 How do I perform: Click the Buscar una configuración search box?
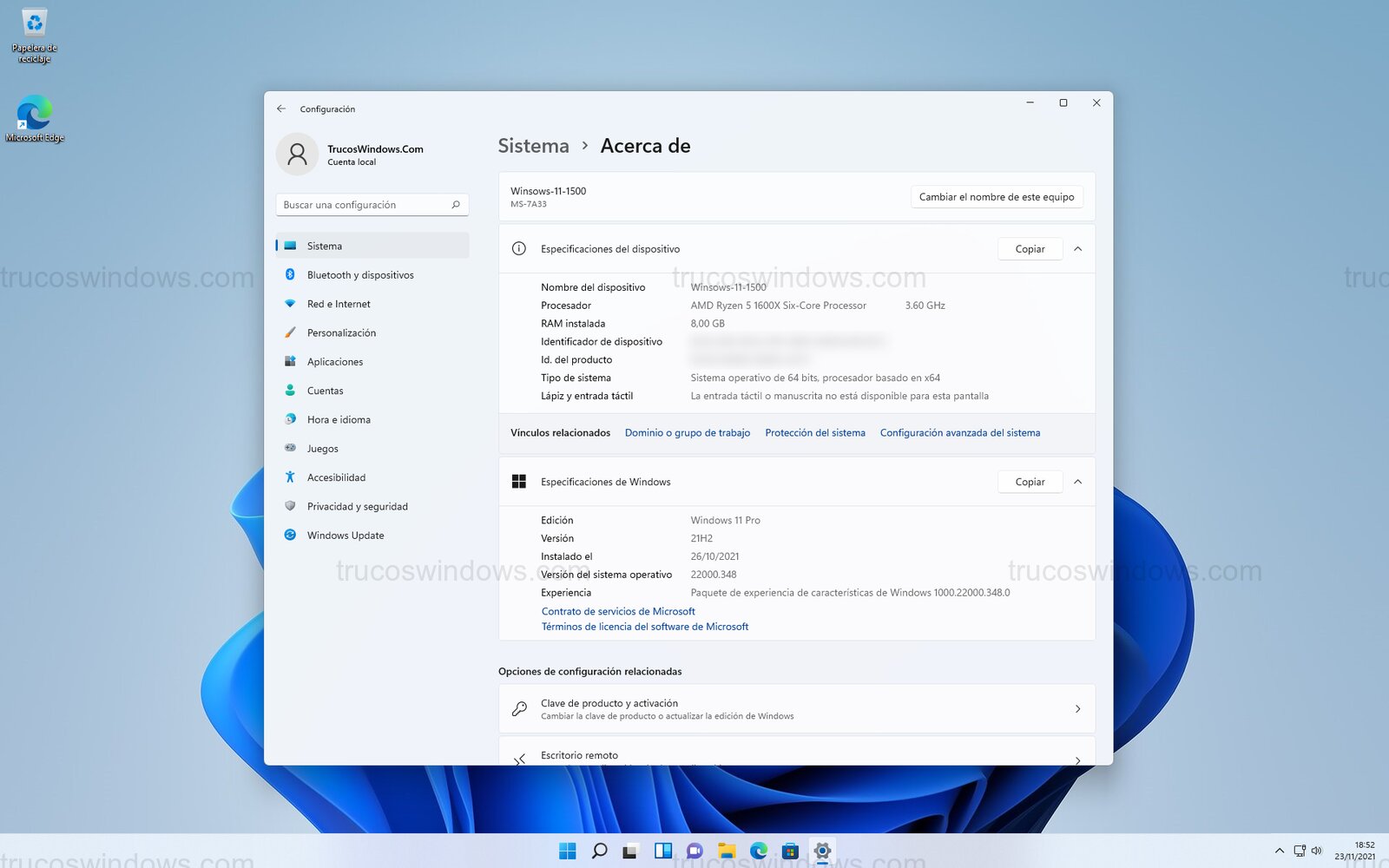(x=372, y=204)
